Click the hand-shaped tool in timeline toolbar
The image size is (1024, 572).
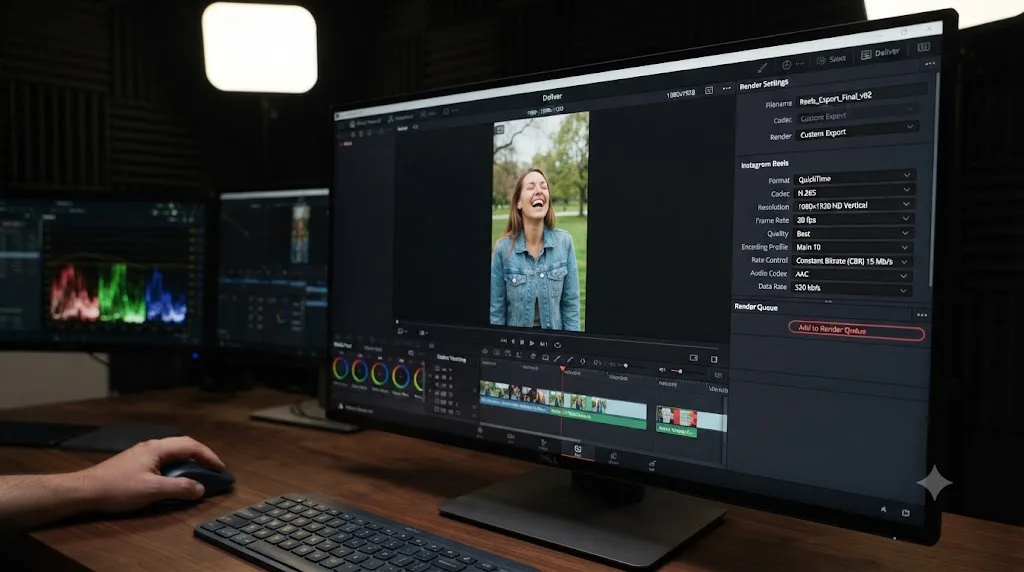click(533, 356)
